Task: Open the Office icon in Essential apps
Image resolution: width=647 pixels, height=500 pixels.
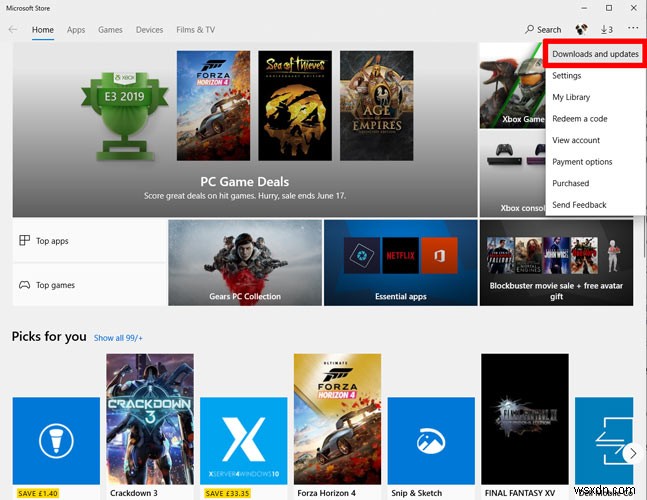Action: (439, 255)
